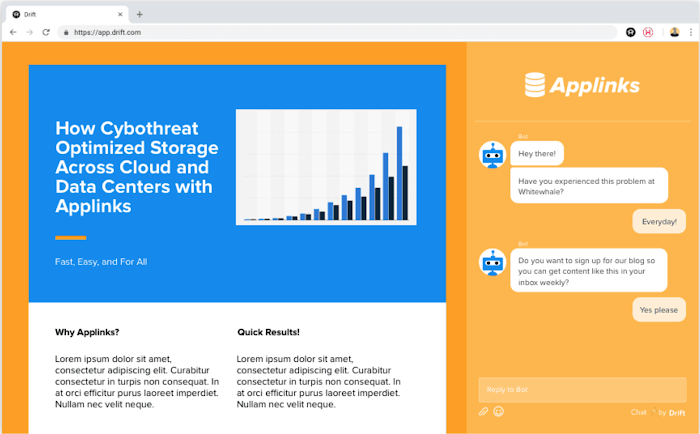Click the bar chart image

click(x=326, y=167)
